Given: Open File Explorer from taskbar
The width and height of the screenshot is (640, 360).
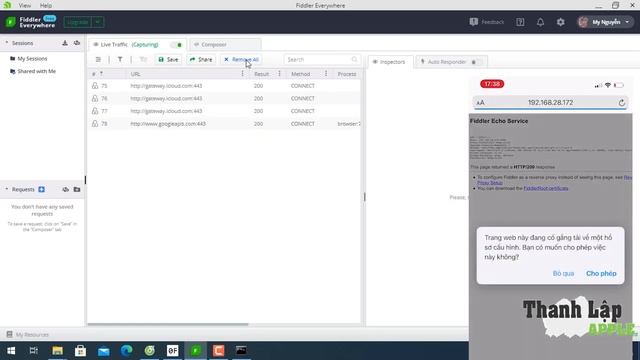Looking at the screenshot, I should click(57, 351).
